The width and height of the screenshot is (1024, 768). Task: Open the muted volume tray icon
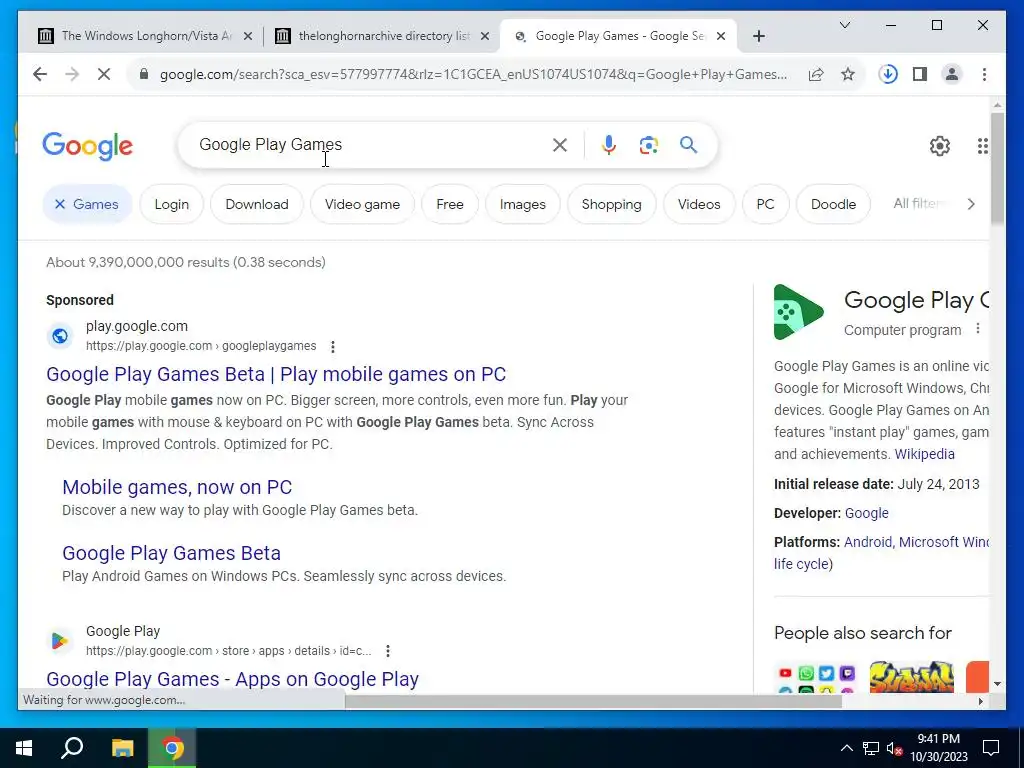894,749
